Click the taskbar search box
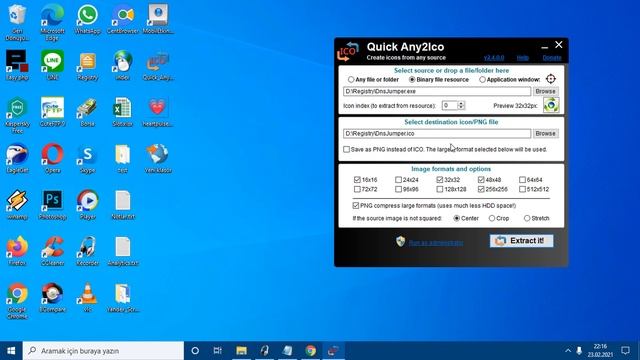This screenshot has height=360, width=640. coord(103,351)
